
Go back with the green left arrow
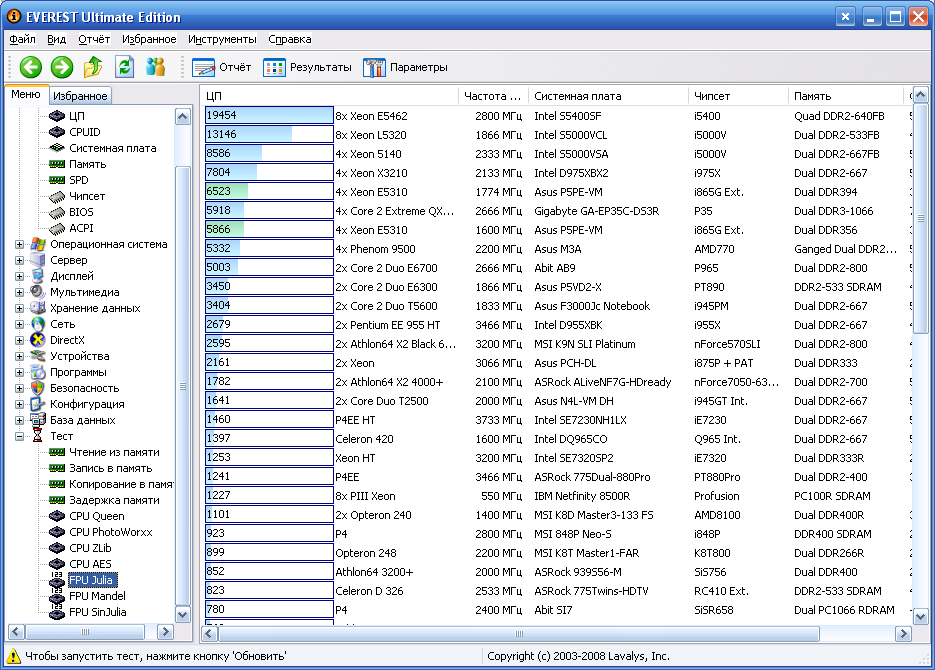[x=31, y=67]
